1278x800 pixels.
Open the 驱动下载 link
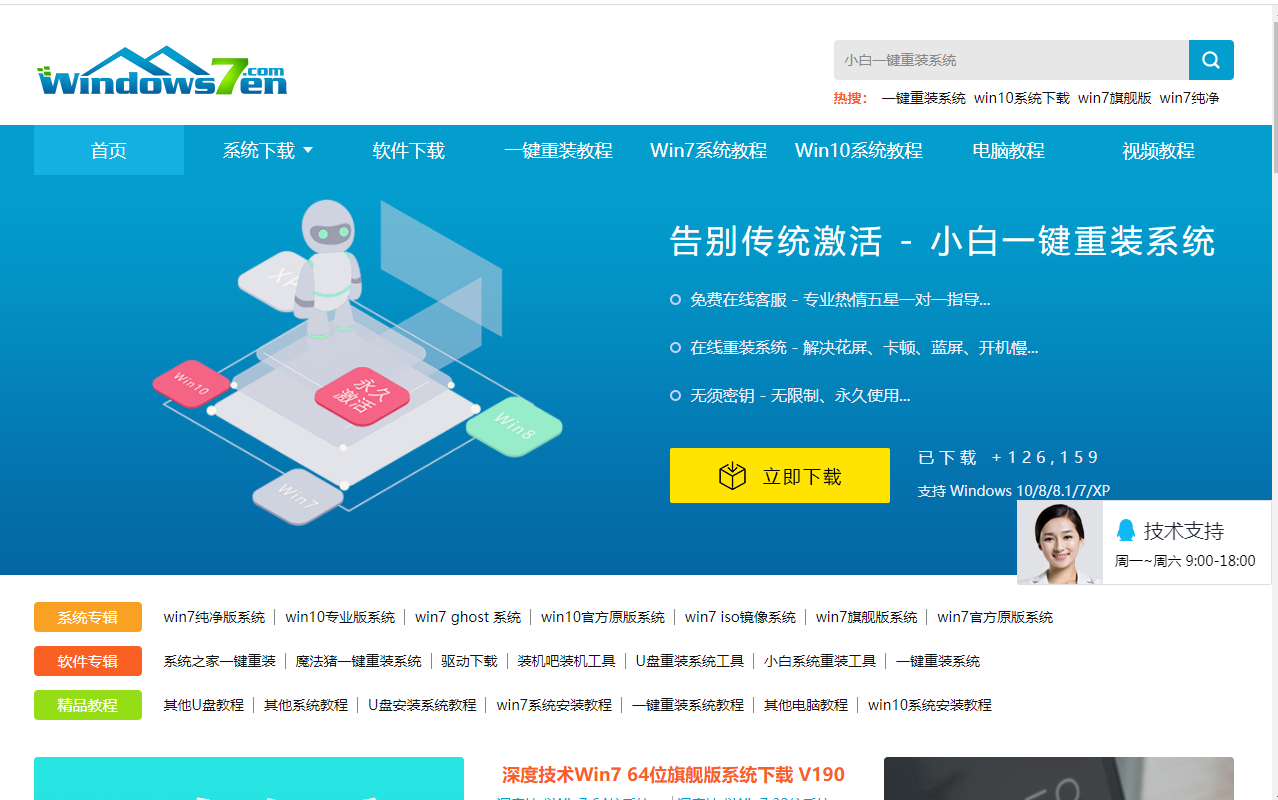coord(469,661)
